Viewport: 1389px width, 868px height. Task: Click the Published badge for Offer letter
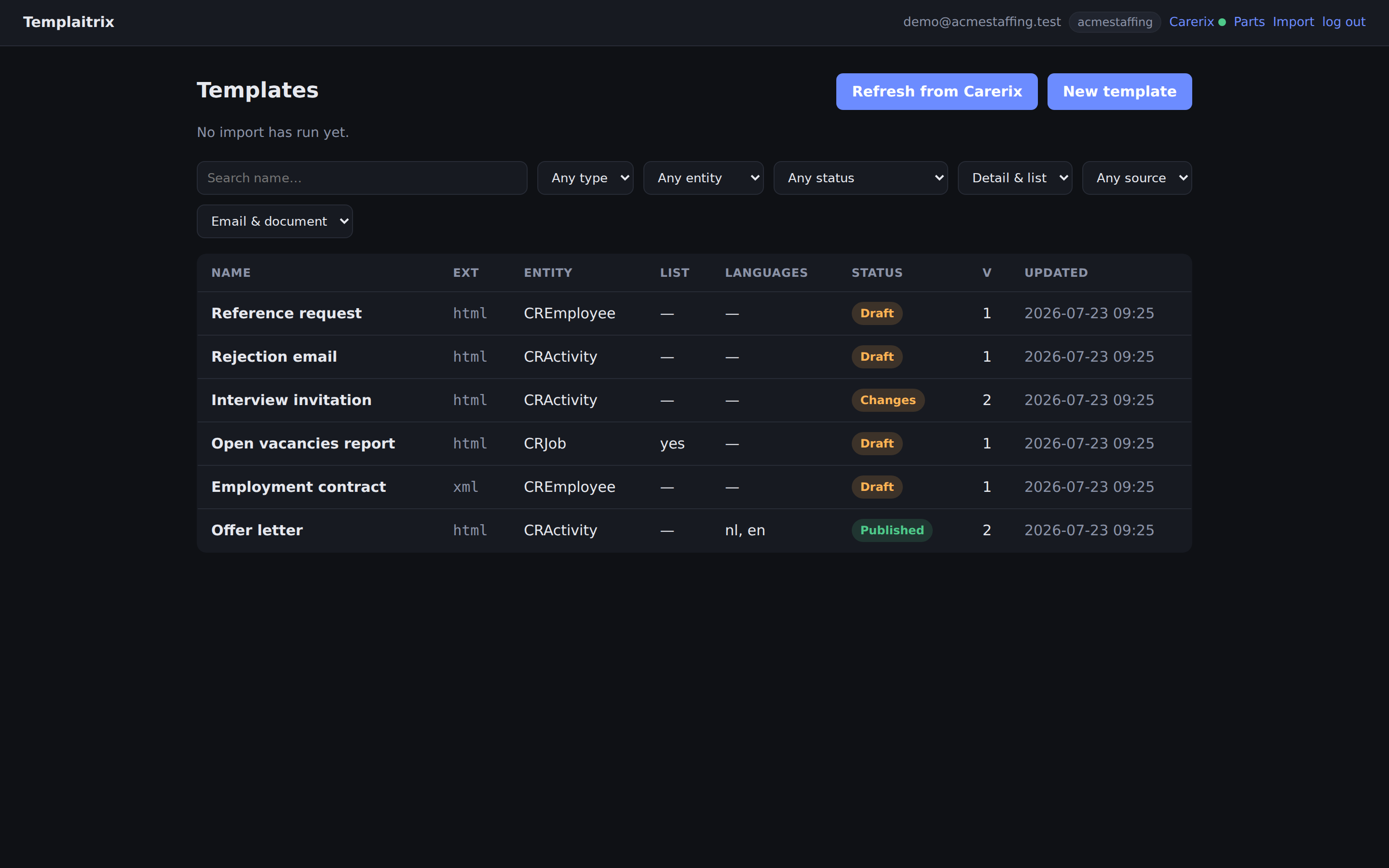[x=891, y=530]
